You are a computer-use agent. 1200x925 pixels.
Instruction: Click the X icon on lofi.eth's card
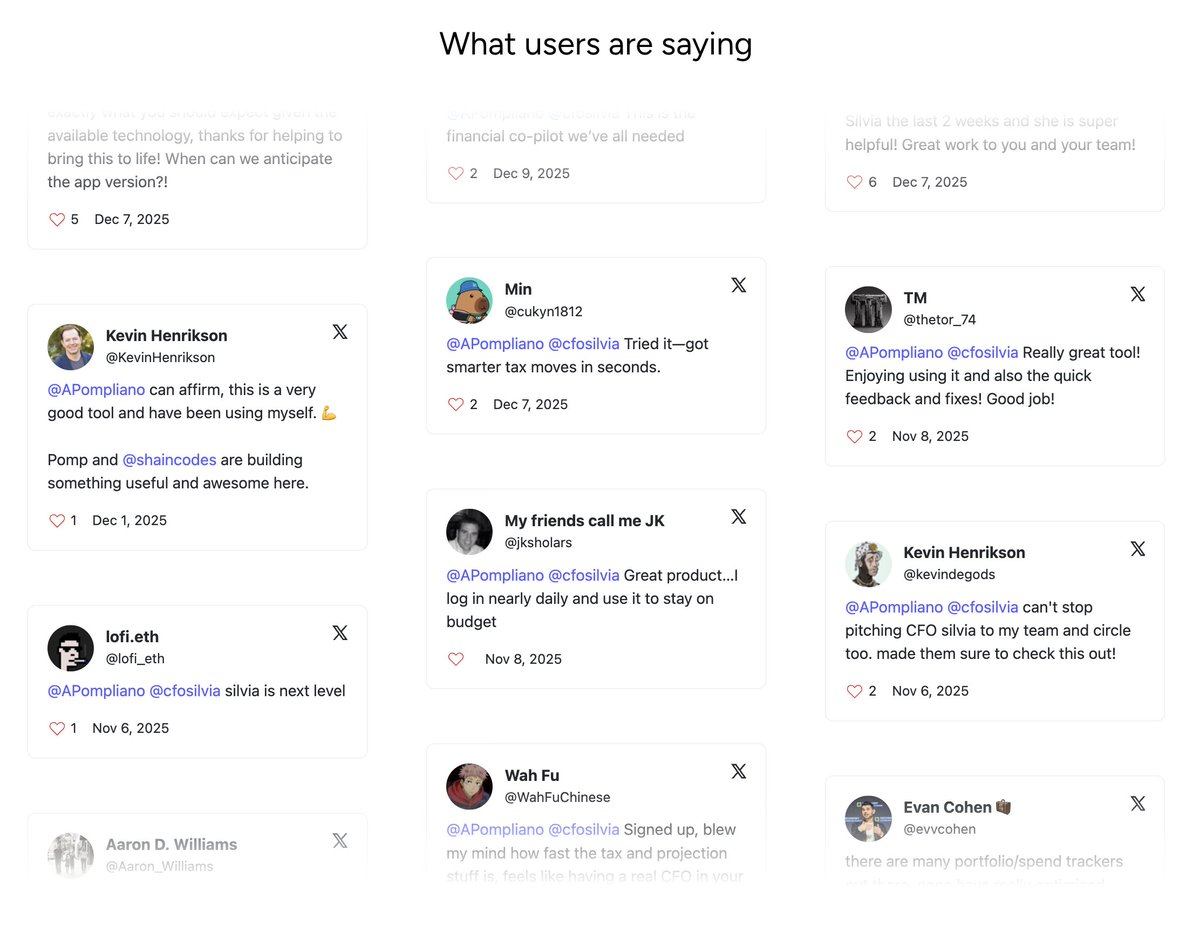[340, 633]
